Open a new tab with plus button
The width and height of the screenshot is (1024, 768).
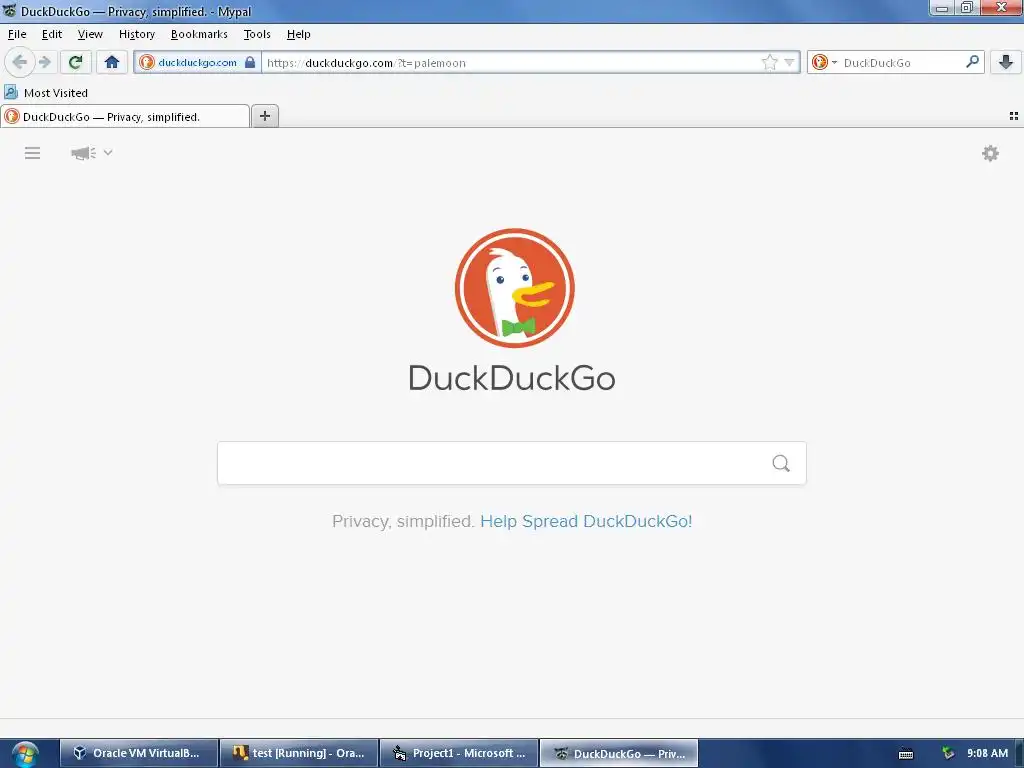(x=265, y=116)
